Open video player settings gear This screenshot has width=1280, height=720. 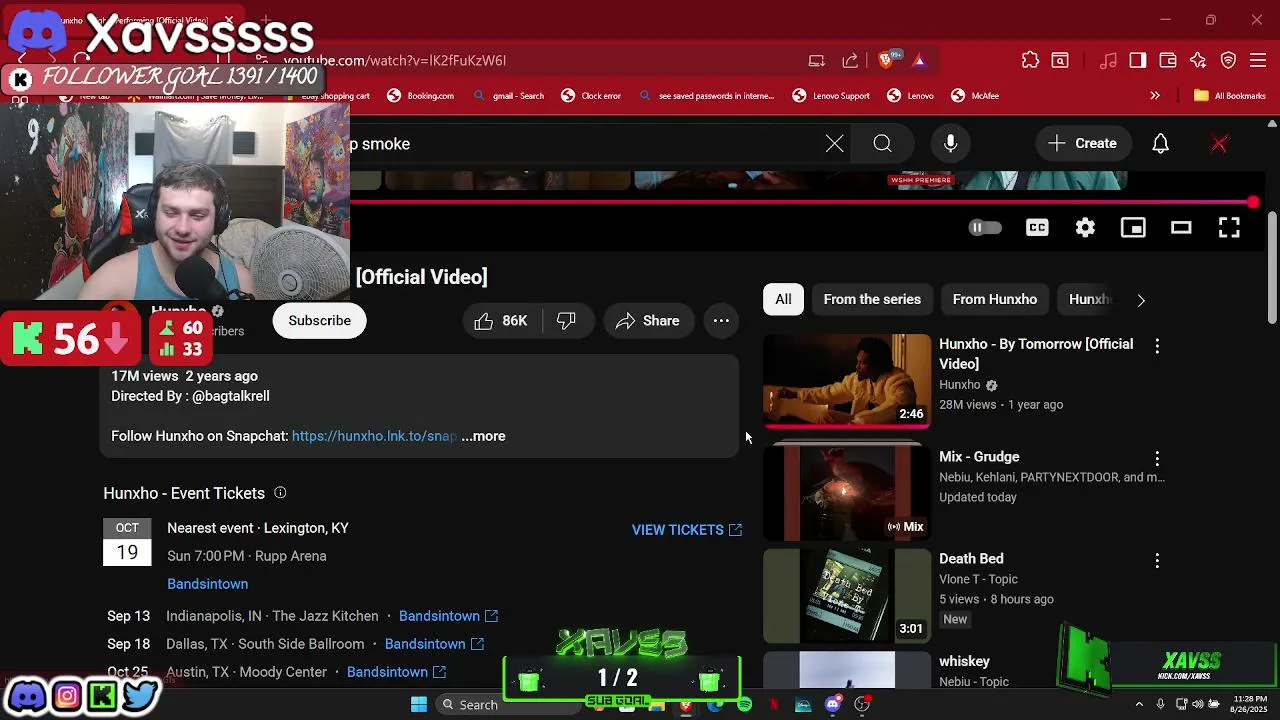tap(1085, 228)
